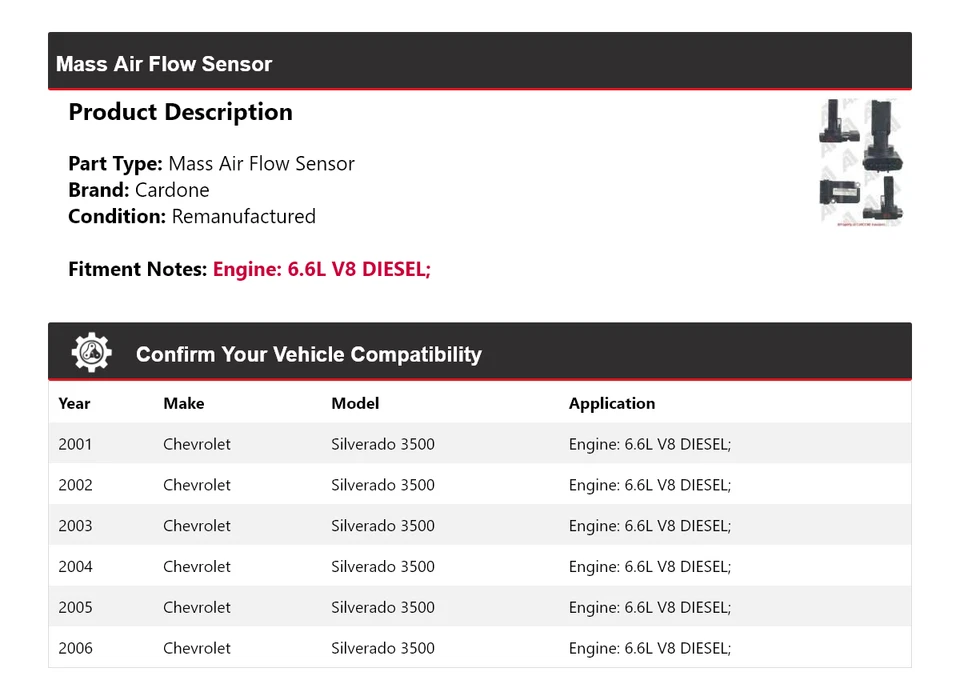Screen dimensions: 960x700
Task: Click the Confirm Your Vehicle Compatibility heading
Action: tap(308, 355)
